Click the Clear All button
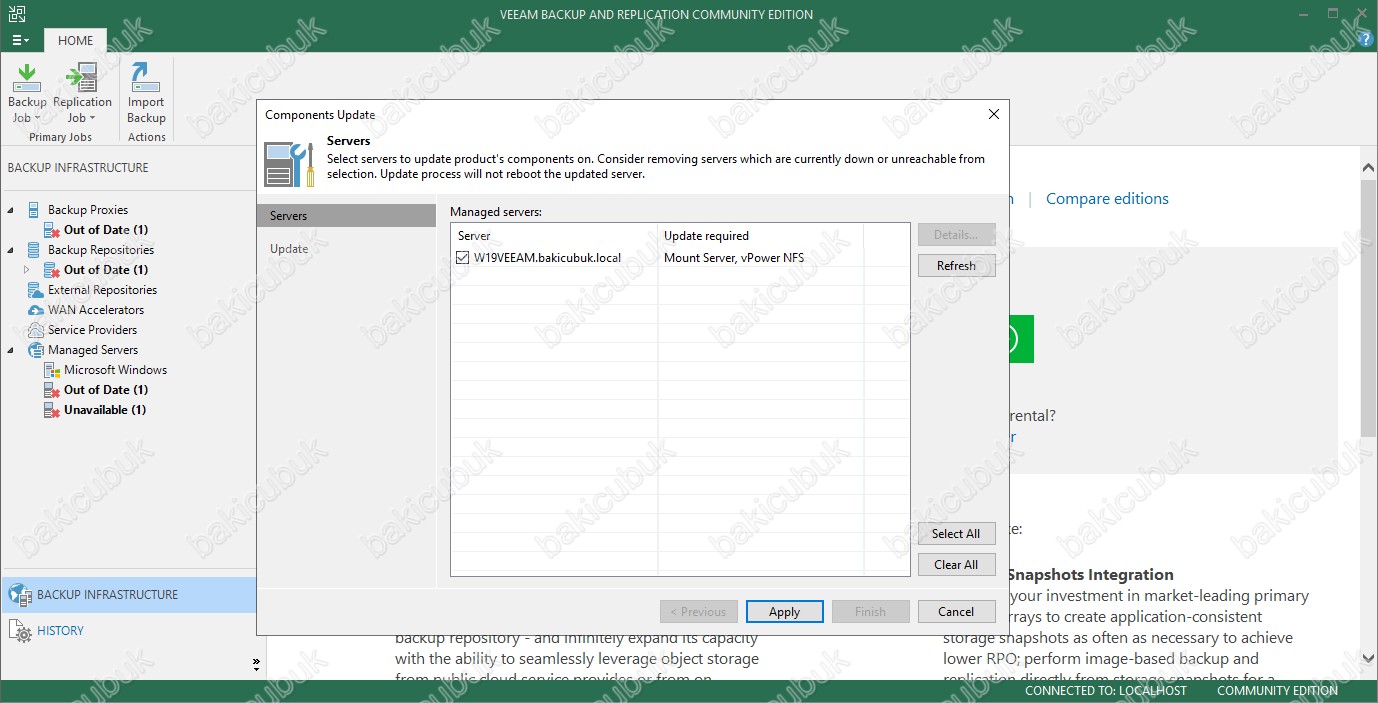The height and width of the screenshot is (703, 1378). [x=956, y=565]
